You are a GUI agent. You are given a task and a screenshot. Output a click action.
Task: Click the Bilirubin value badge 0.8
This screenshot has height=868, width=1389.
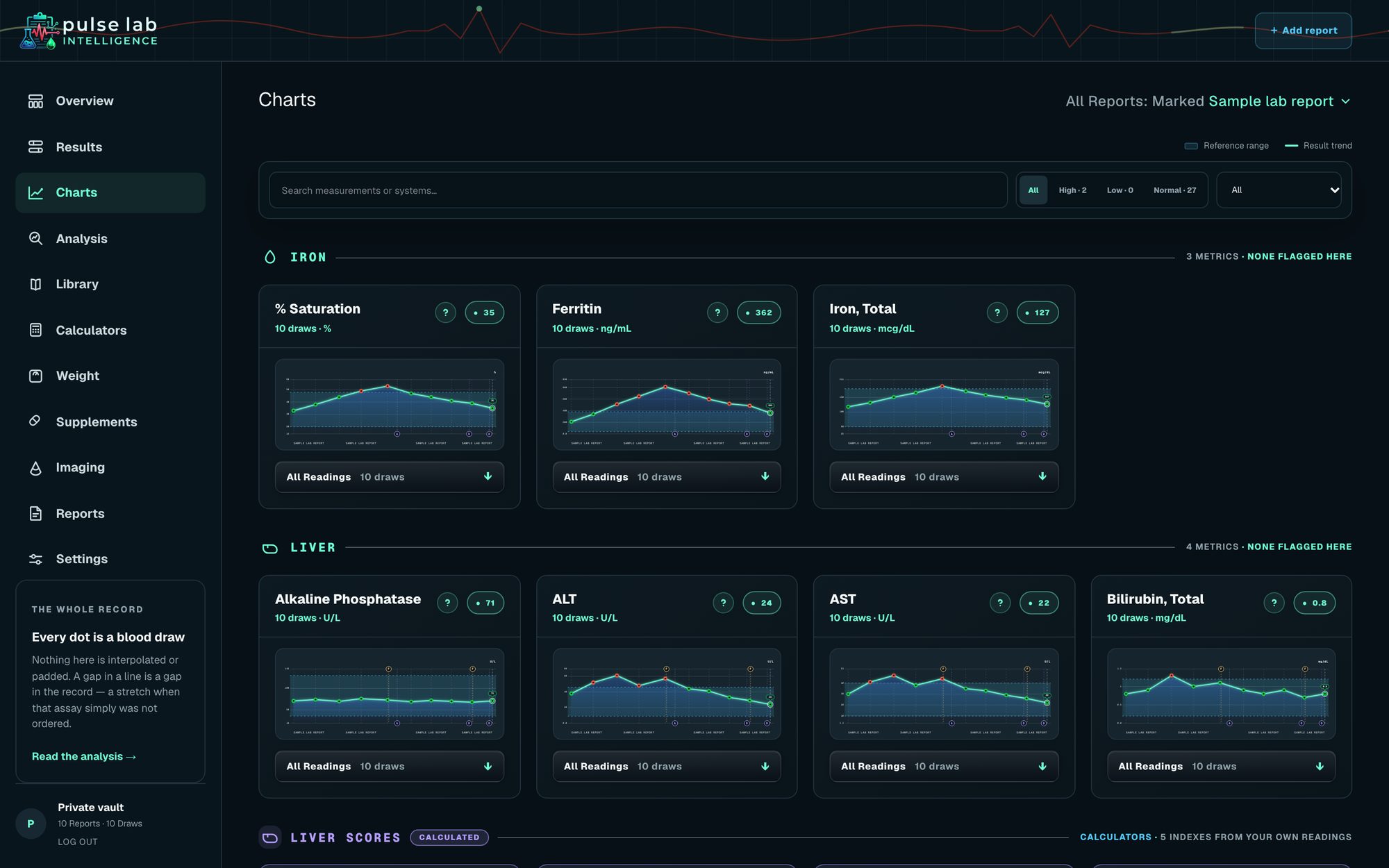[x=1315, y=603]
